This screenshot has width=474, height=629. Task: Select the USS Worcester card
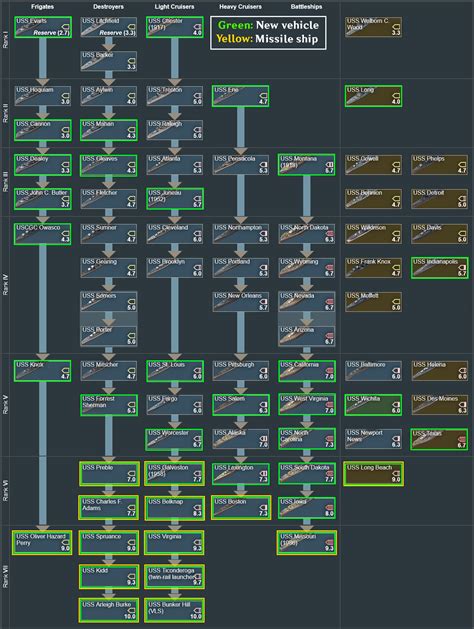(x=175, y=439)
